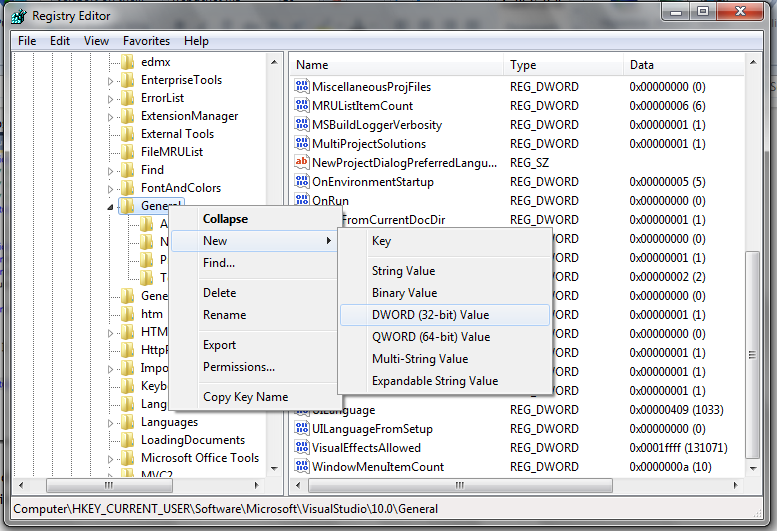Click the NewProjectDialogPreferredLanguage string icon
This screenshot has height=531, width=777.
[x=301, y=162]
